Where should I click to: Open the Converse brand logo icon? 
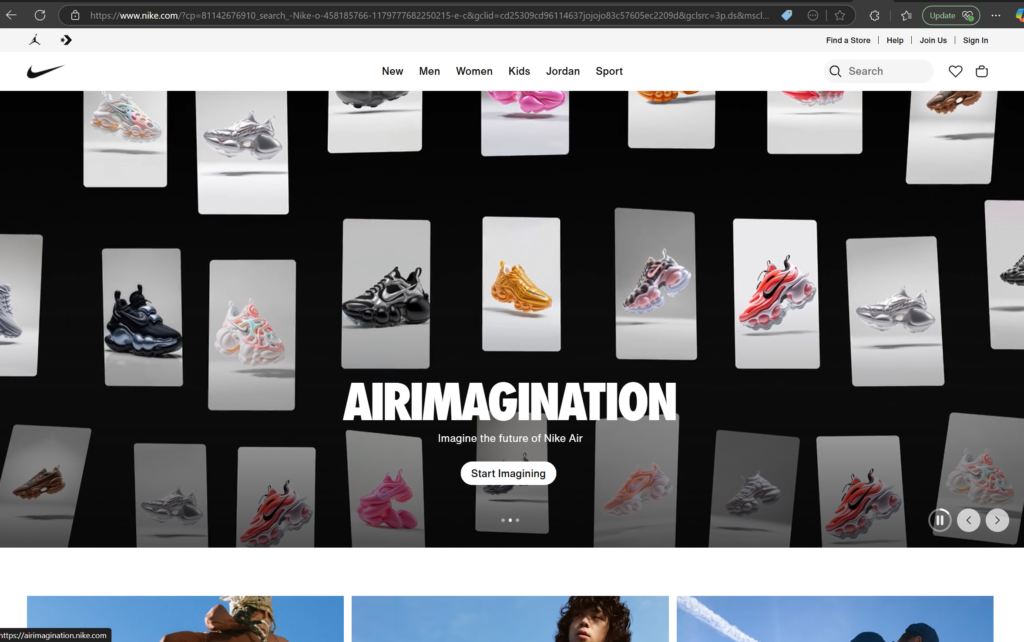66,40
